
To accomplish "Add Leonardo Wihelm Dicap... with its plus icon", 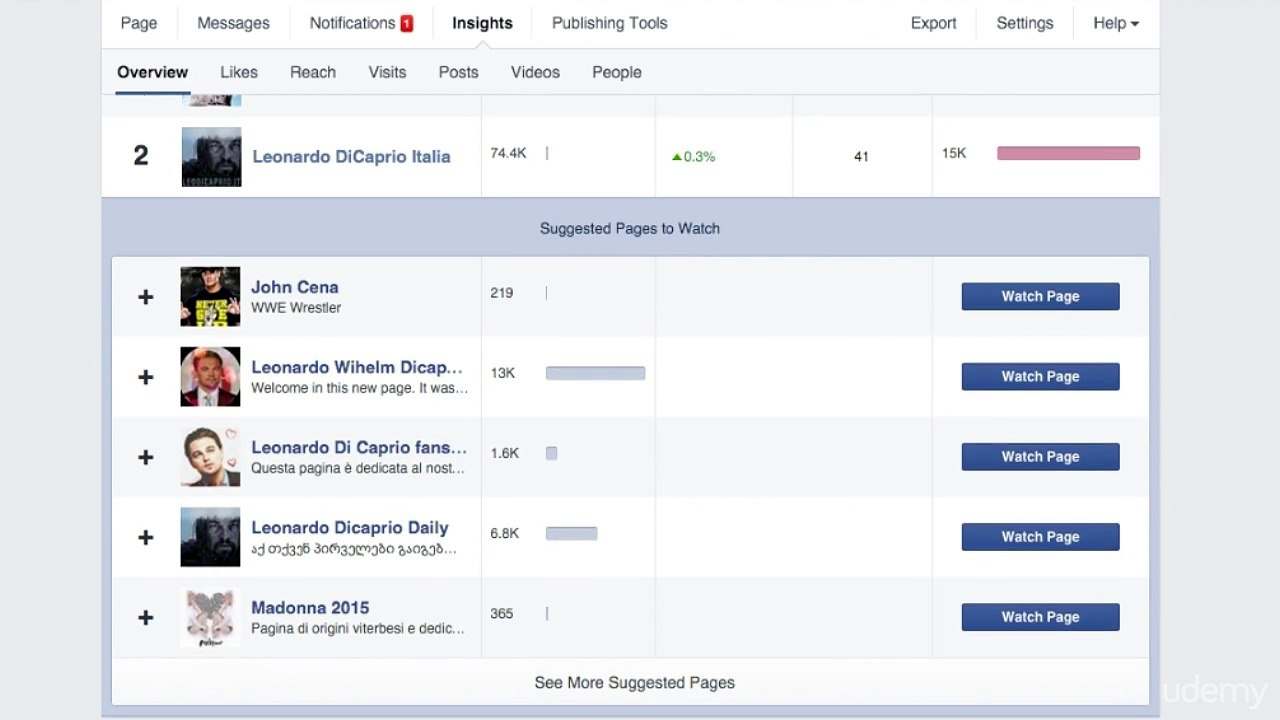I will 146,377.
